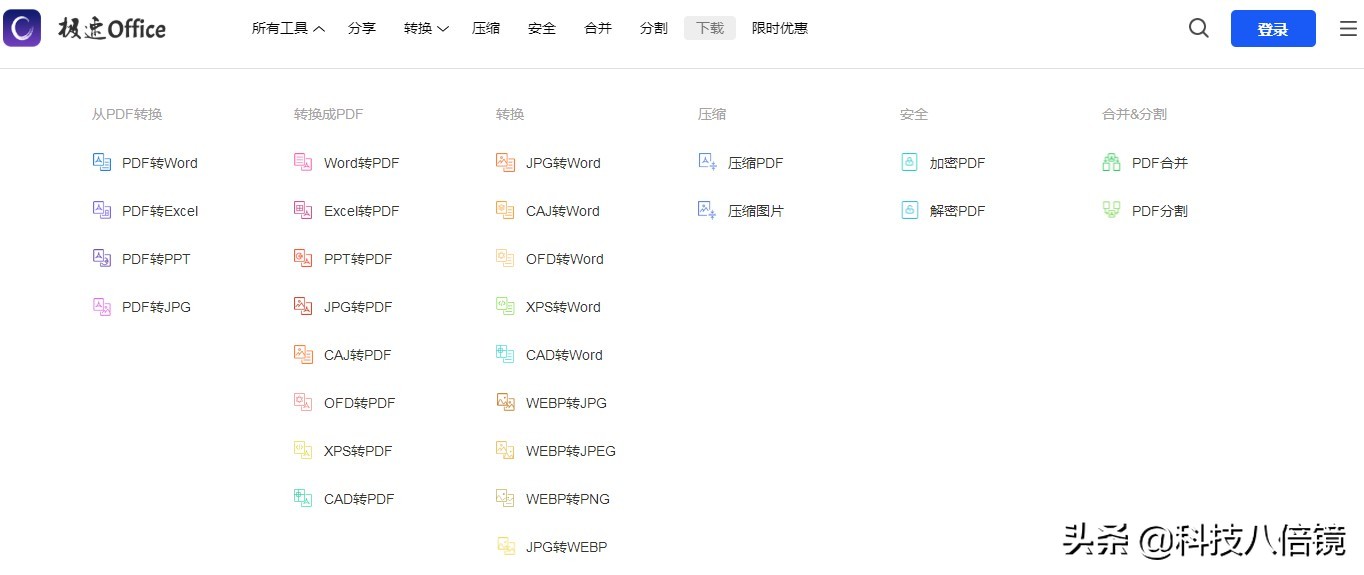Click the WEBP转JPG icon
The image size is (1364, 575).
click(505, 402)
